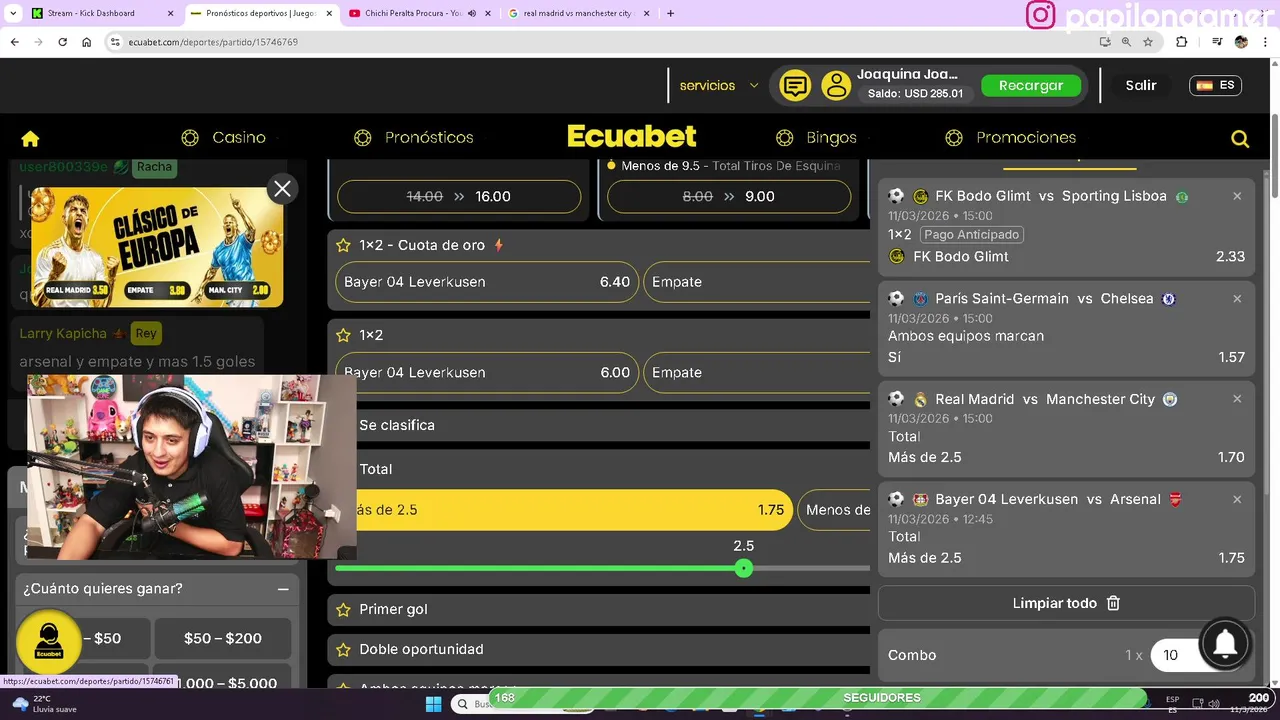Close the Clásico de Europa promo banner
The height and width of the screenshot is (720, 1280).
282,188
